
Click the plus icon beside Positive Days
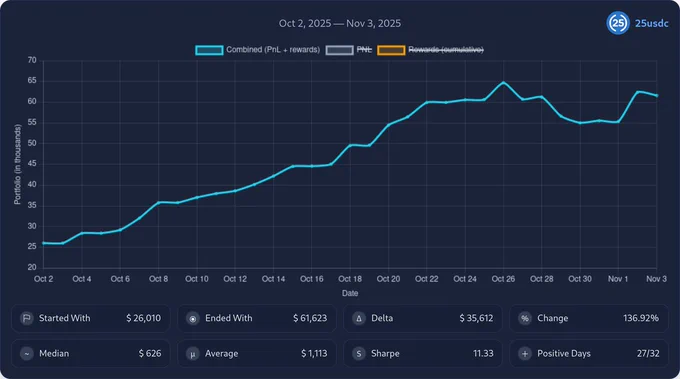[x=525, y=354]
